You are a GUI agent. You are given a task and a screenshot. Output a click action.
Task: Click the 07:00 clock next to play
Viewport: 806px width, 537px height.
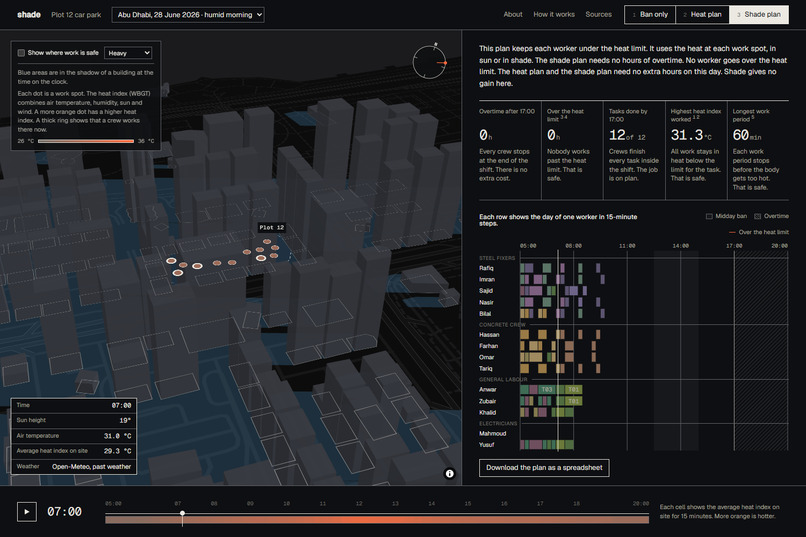click(x=64, y=512)
